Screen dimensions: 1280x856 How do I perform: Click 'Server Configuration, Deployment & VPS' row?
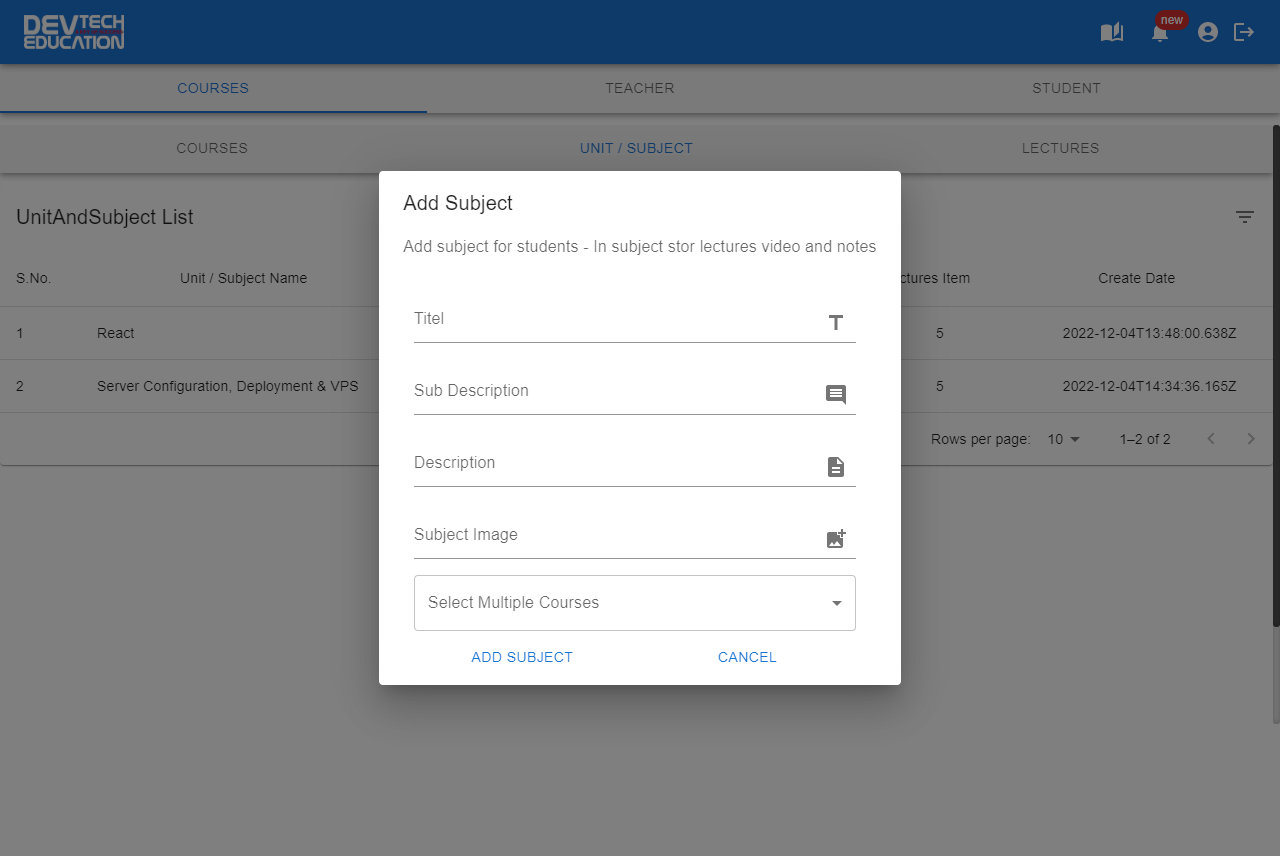pos(228,386)
